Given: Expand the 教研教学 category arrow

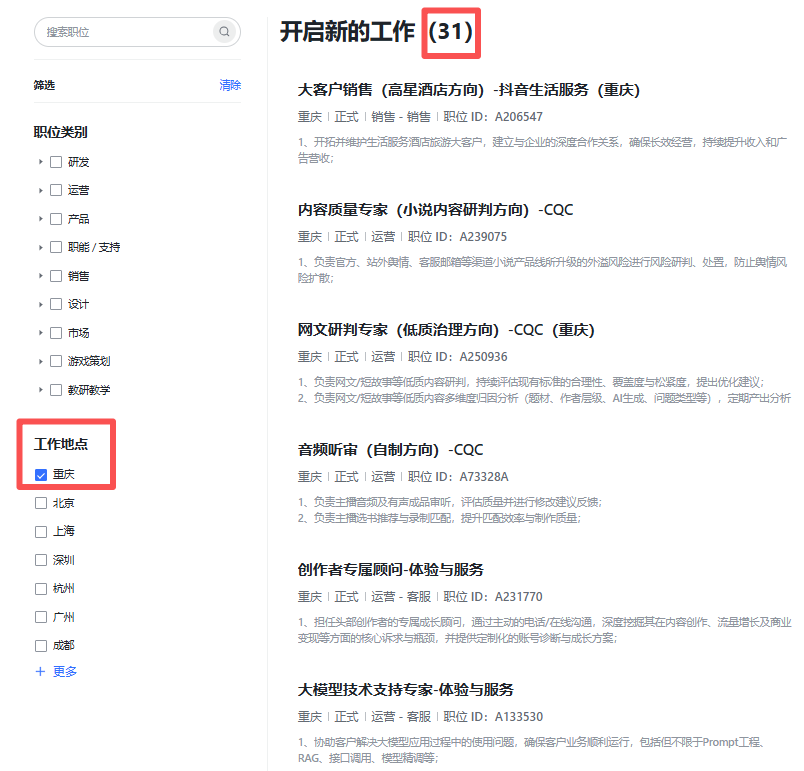Looking at the screenshot, I should click(x=41, y=390).
